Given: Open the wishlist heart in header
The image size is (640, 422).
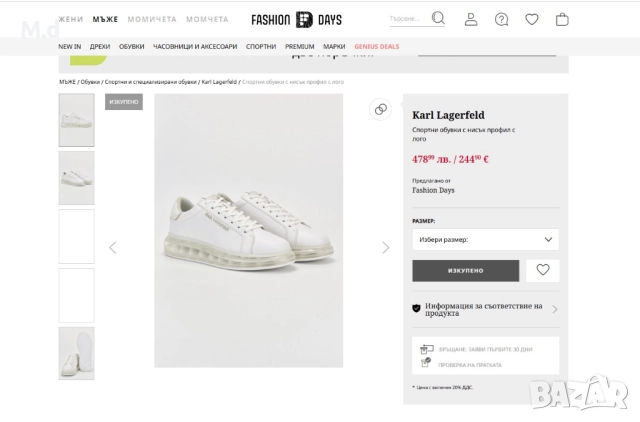Looking at the screenshot, I should [532, 19].
